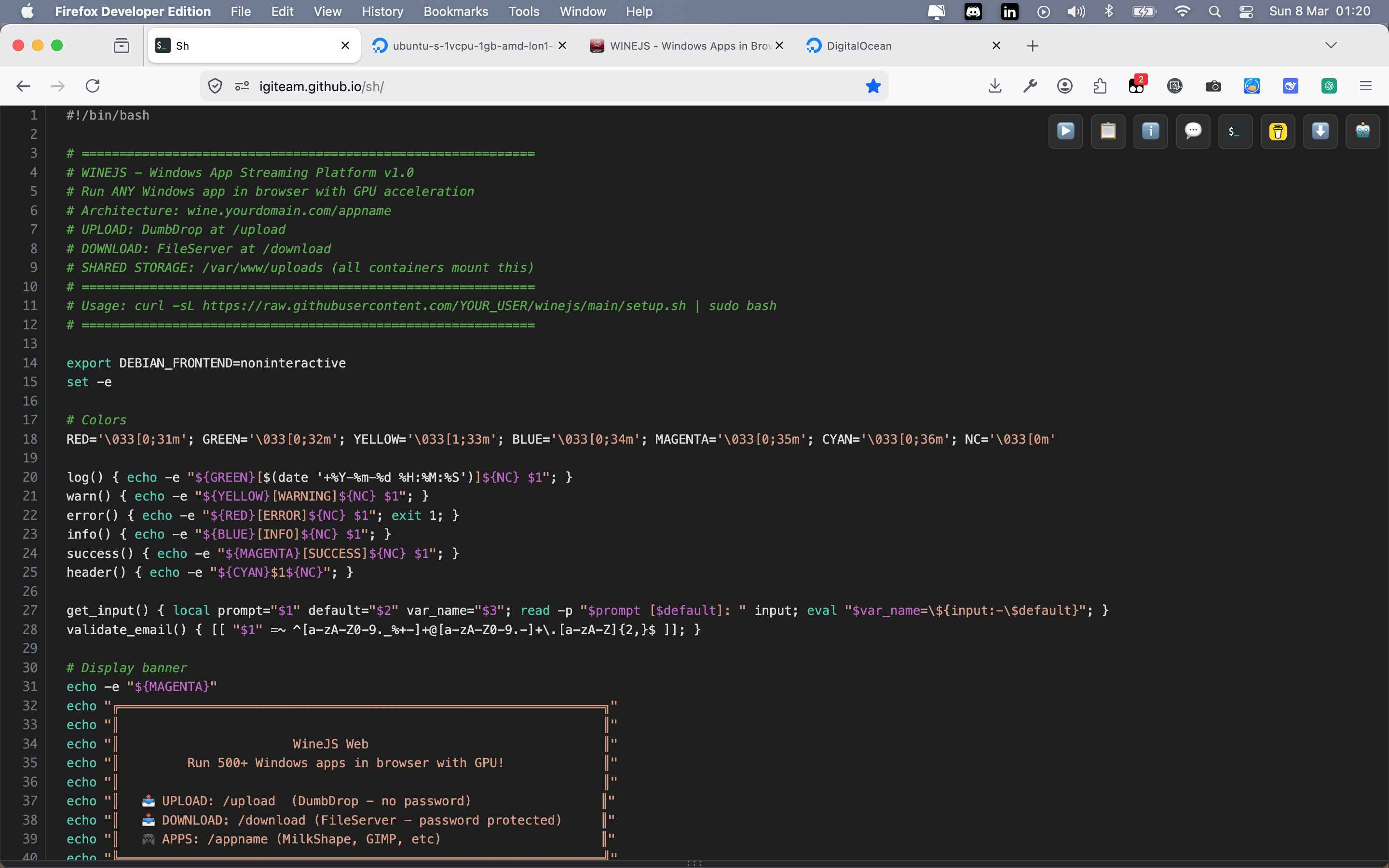Image resolution: width=1389 pixels, height=868 pixels.
Task: Open the blue broom cleaner extension
Action: pyautogui.click(x=1252, y=86)
